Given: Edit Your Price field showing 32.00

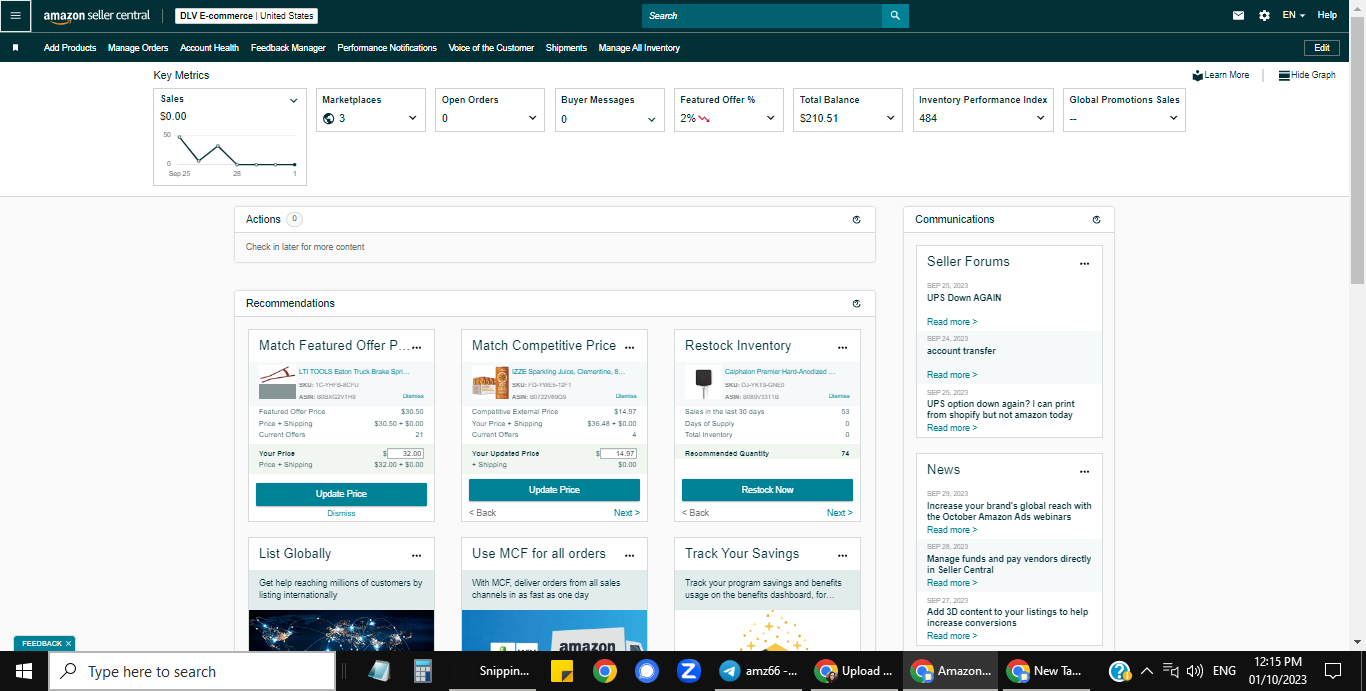Looking at the screenshot, I should point(405,453).
